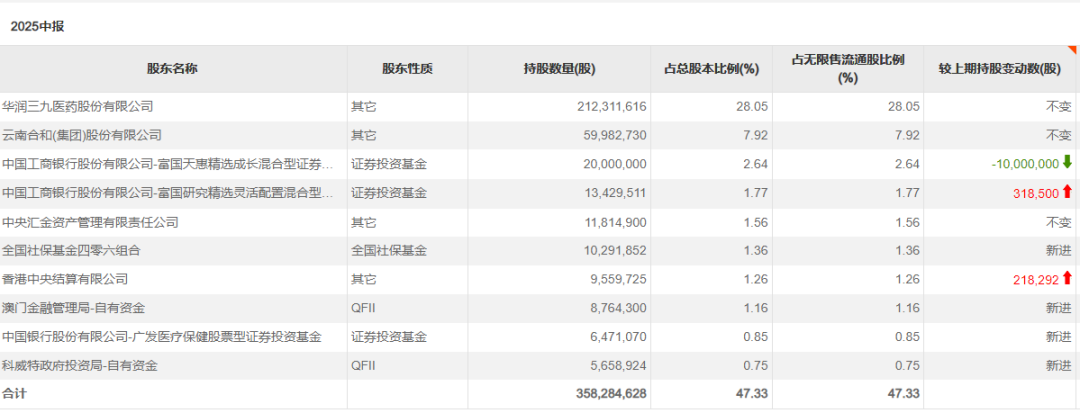Click the 占总股本比例(%) column header
This screenshot has width=1080, height=413.
712,69
